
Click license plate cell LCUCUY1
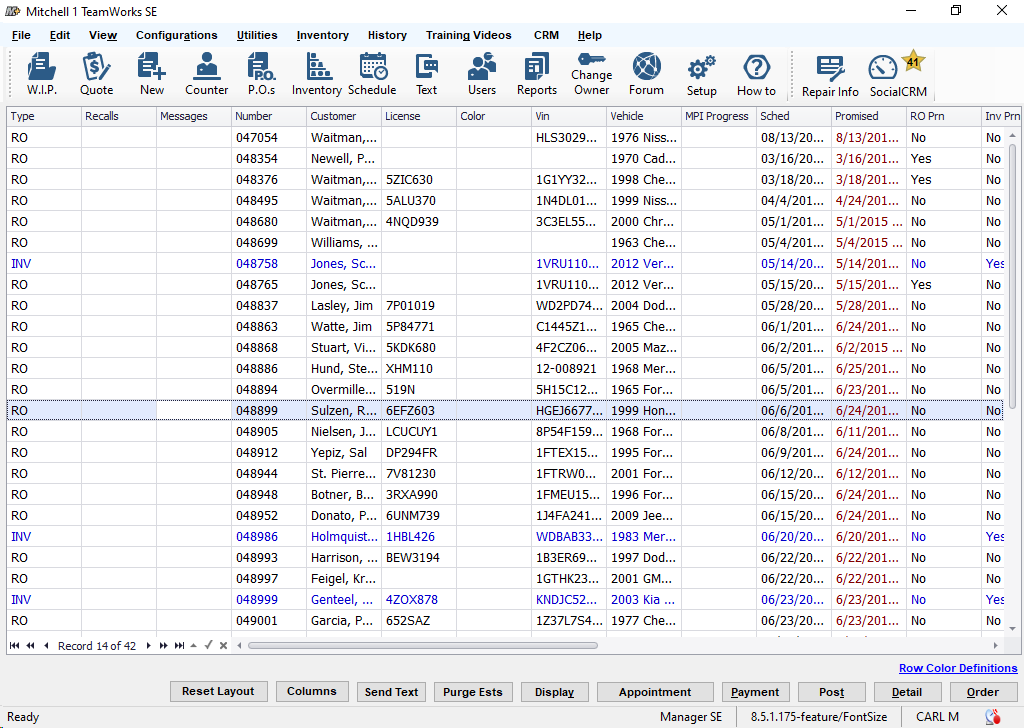[x=419, y=432]
